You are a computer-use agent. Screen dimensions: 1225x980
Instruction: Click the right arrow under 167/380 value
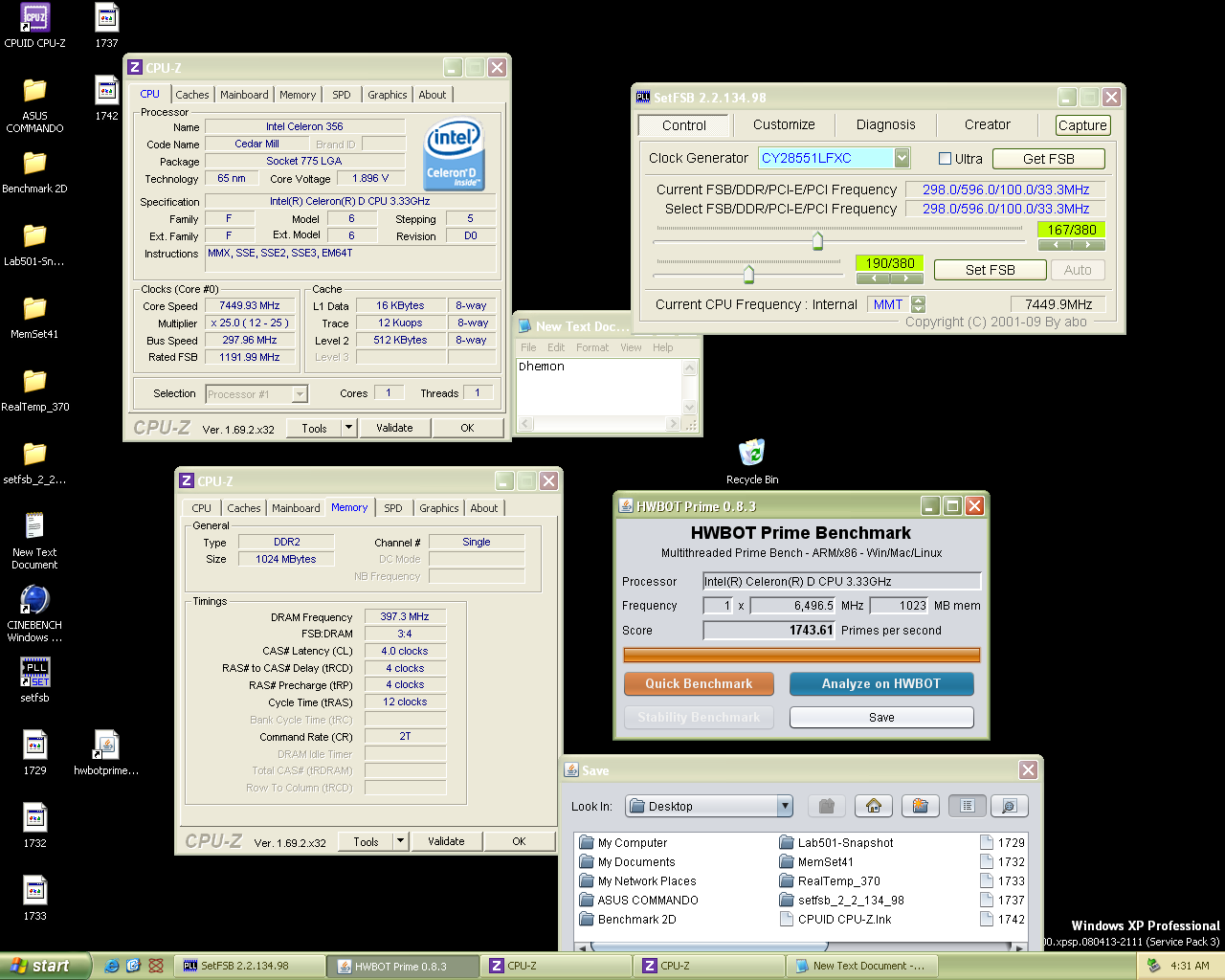pos(1088,245)
